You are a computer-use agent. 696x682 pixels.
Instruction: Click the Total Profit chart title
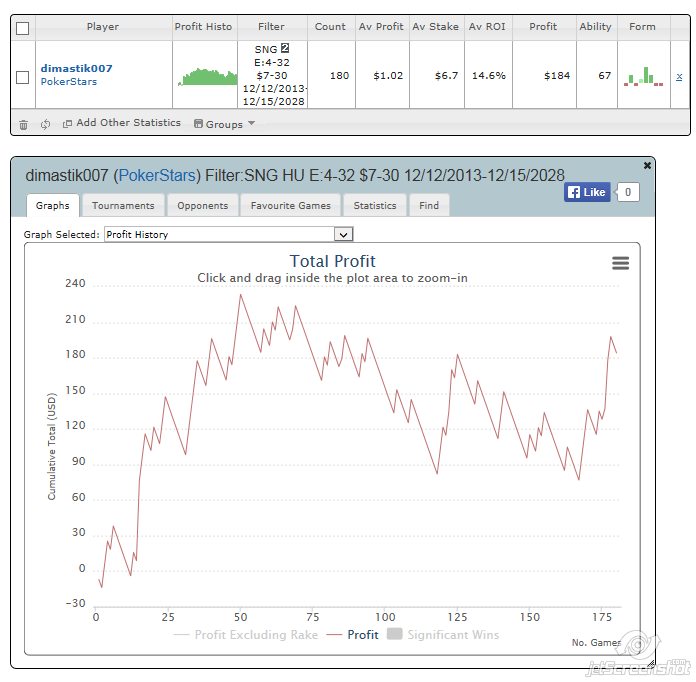(332, 261)
